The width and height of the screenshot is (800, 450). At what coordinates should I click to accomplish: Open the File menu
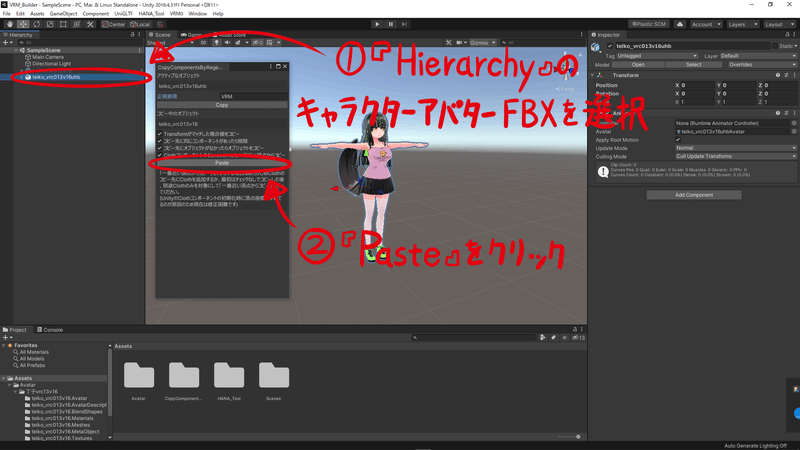click(7, 14)
